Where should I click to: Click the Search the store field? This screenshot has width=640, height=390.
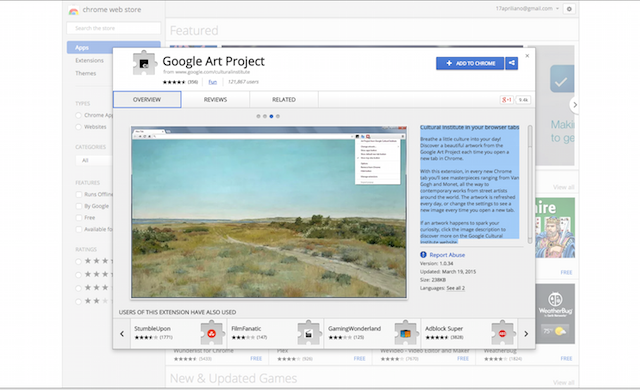113,28
